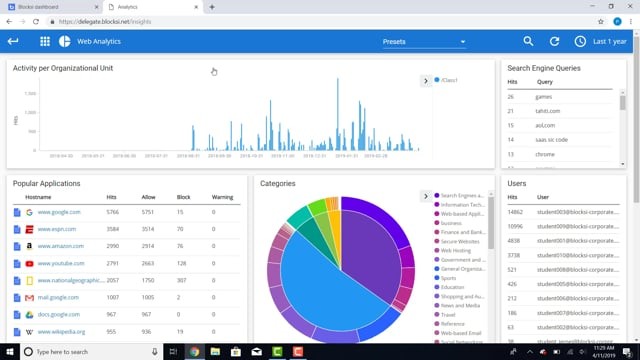Screen dimensions: 640x360
Task: Toggle the Education category legend item
Action: point(449,287)
